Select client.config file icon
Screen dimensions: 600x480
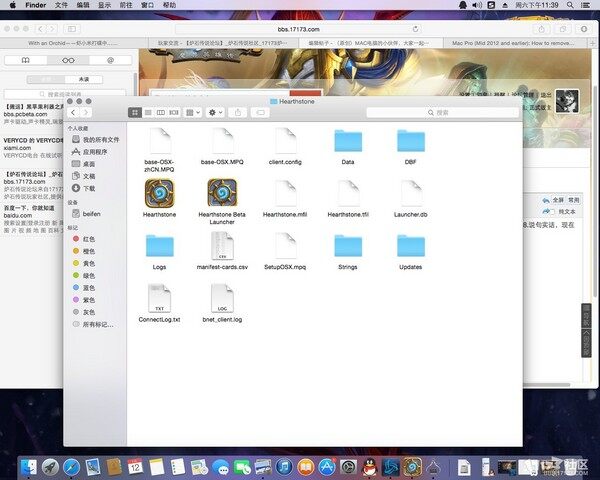[285, 141]
